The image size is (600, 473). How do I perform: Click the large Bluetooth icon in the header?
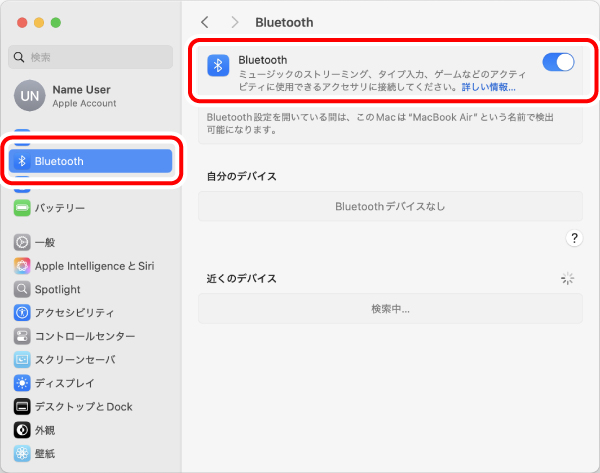(x=219, y=66)
